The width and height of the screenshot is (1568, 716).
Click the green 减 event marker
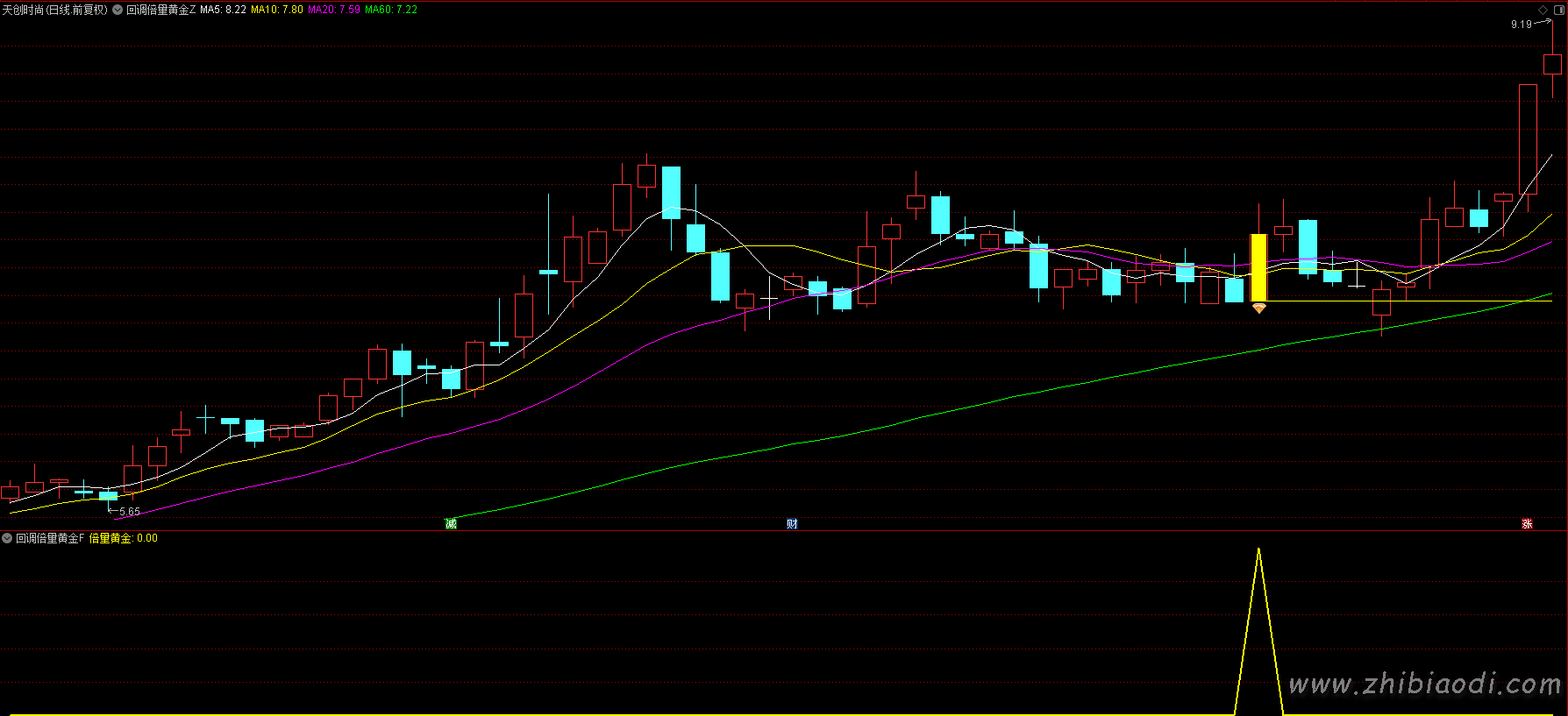(451, 524)
